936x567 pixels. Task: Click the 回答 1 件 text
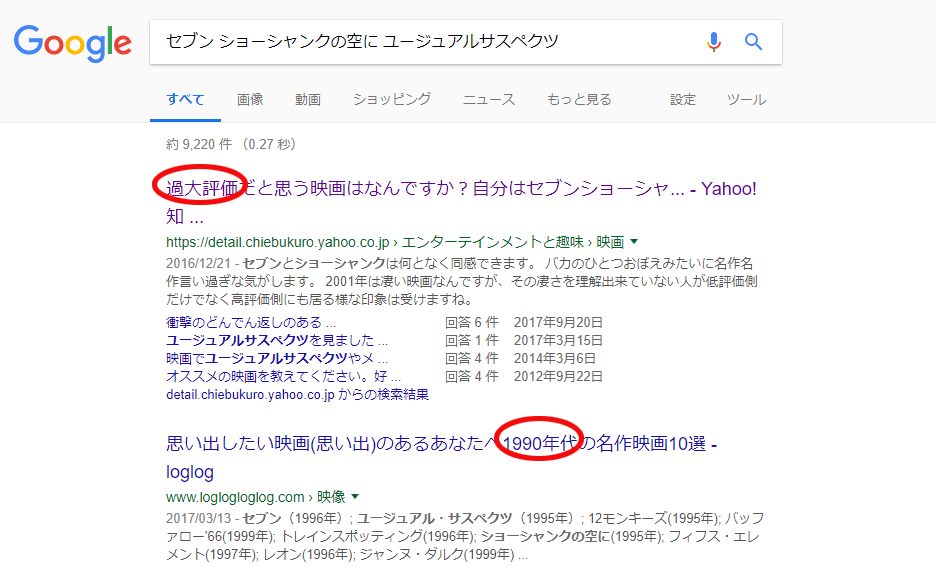coord(472,341)
